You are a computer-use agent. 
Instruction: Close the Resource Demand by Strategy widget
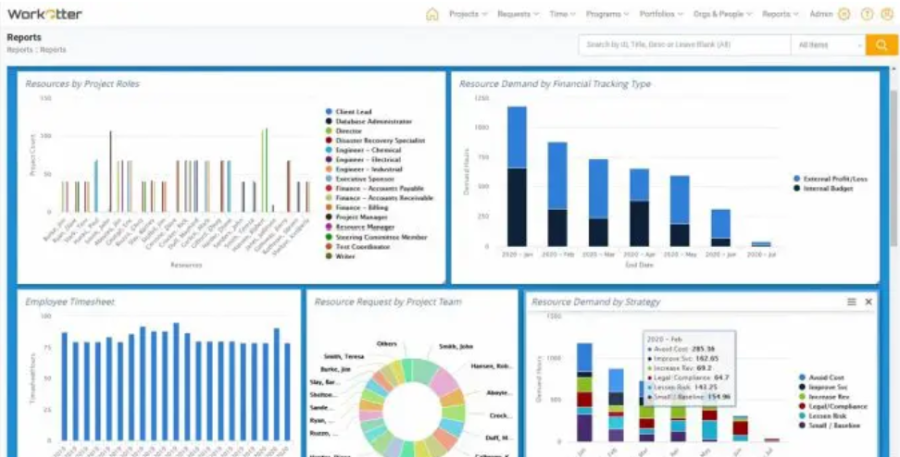pyautogui.click(x=868, y=301)
